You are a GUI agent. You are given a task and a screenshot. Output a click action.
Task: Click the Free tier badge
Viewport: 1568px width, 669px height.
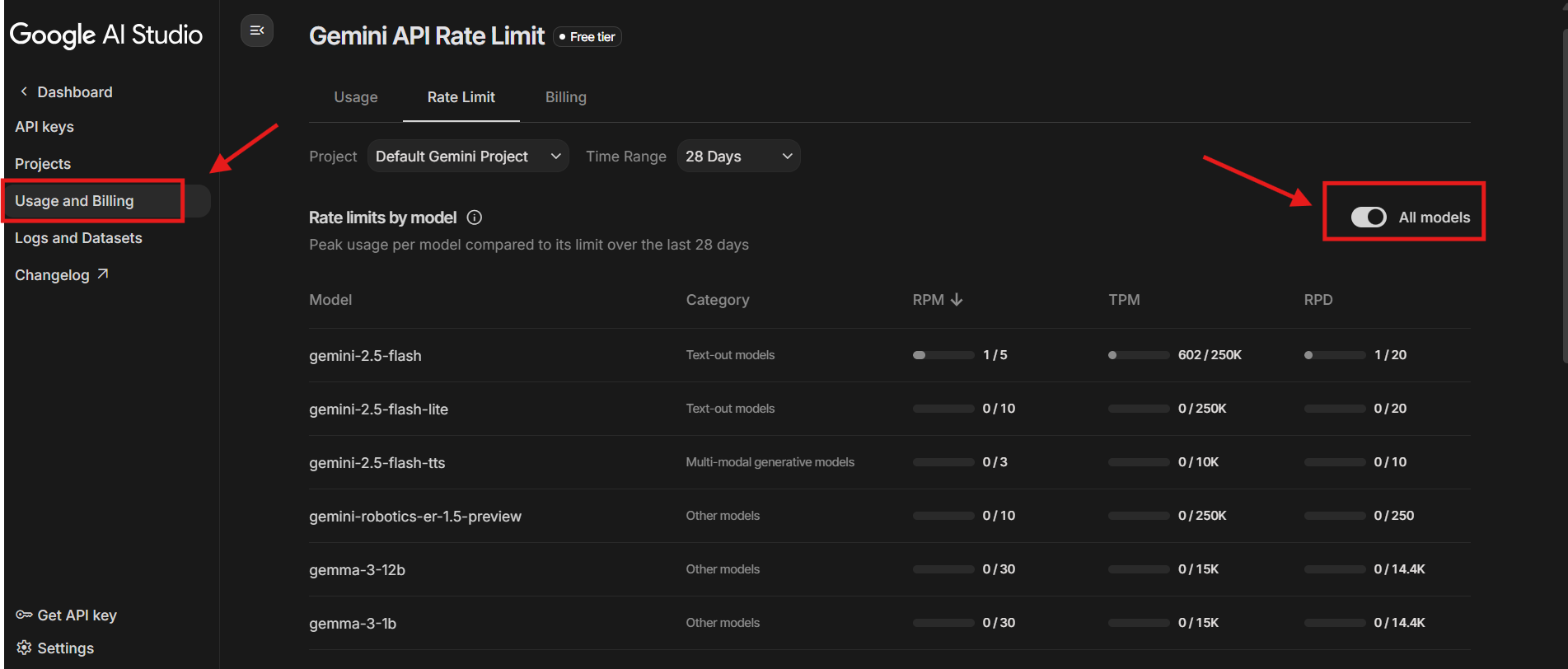point(587,37)
